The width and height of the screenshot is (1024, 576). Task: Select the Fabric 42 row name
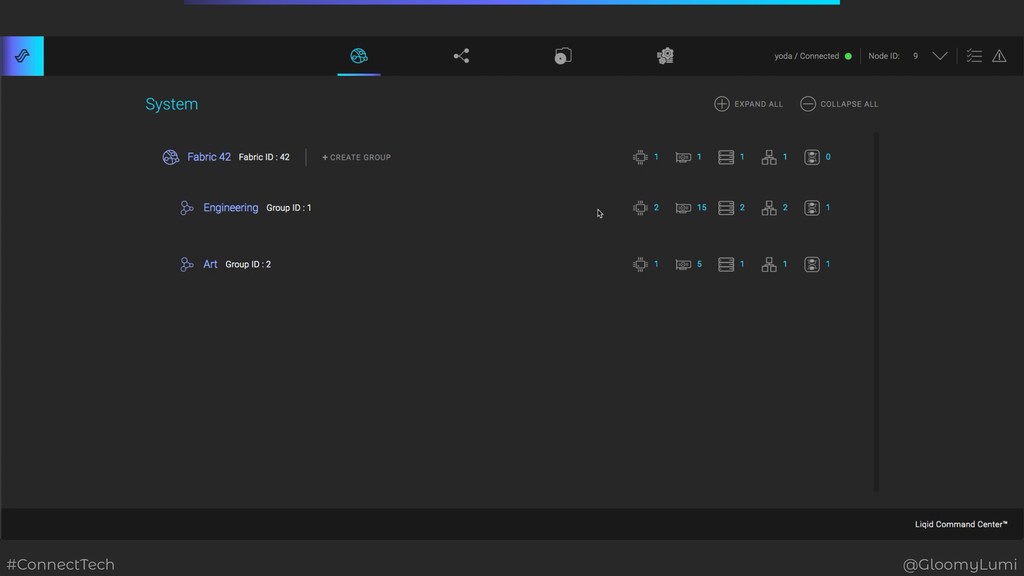[209, 157]
